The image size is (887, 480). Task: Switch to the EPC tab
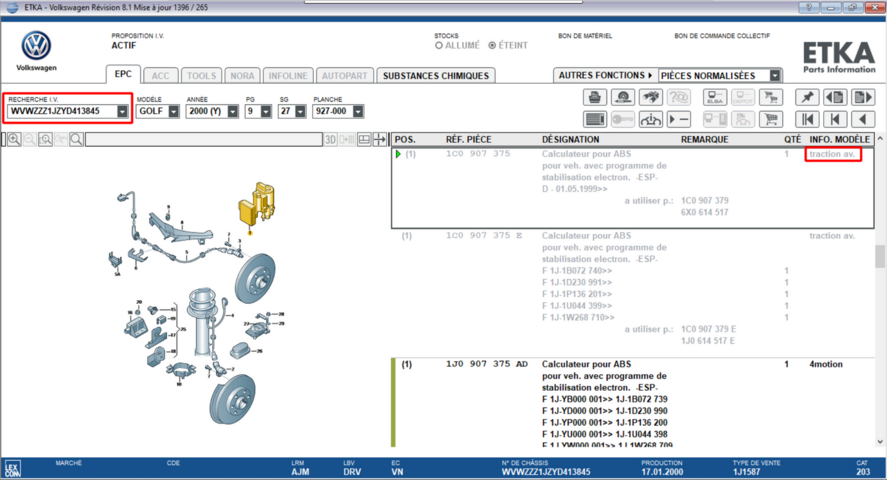tap(123, 74)
